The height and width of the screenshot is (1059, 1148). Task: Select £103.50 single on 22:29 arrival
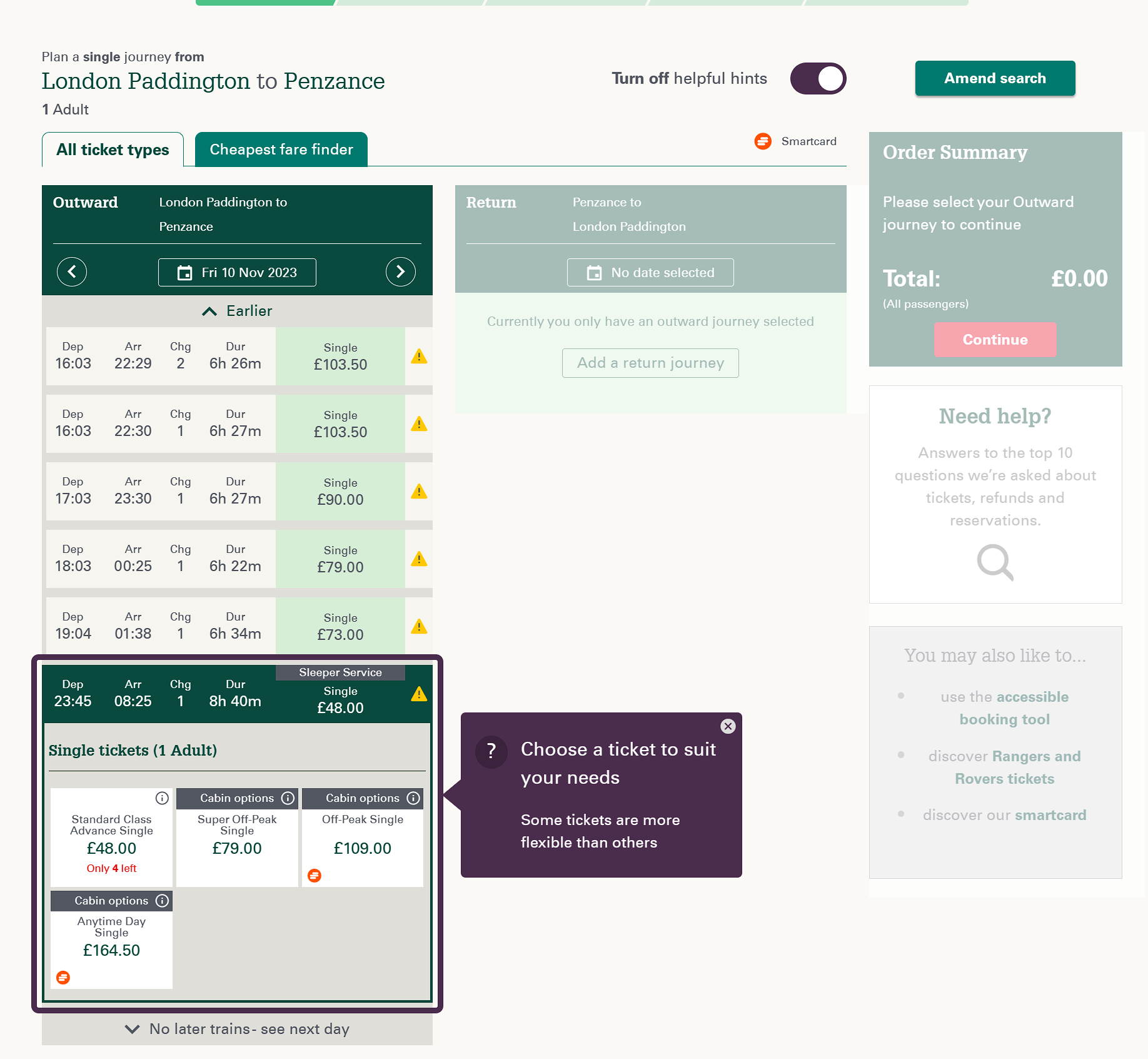(340, 357)
